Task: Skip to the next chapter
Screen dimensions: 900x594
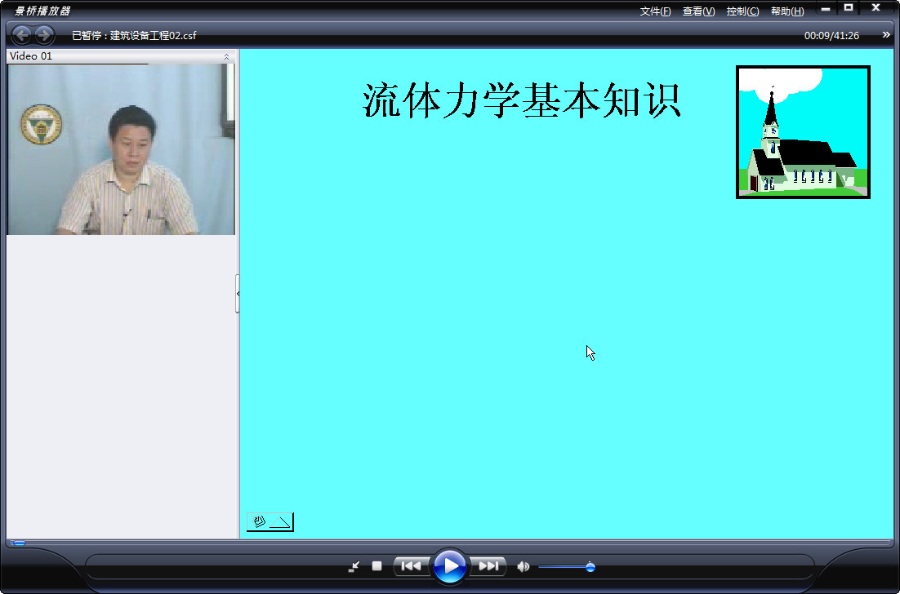Action: click(488, 566)
